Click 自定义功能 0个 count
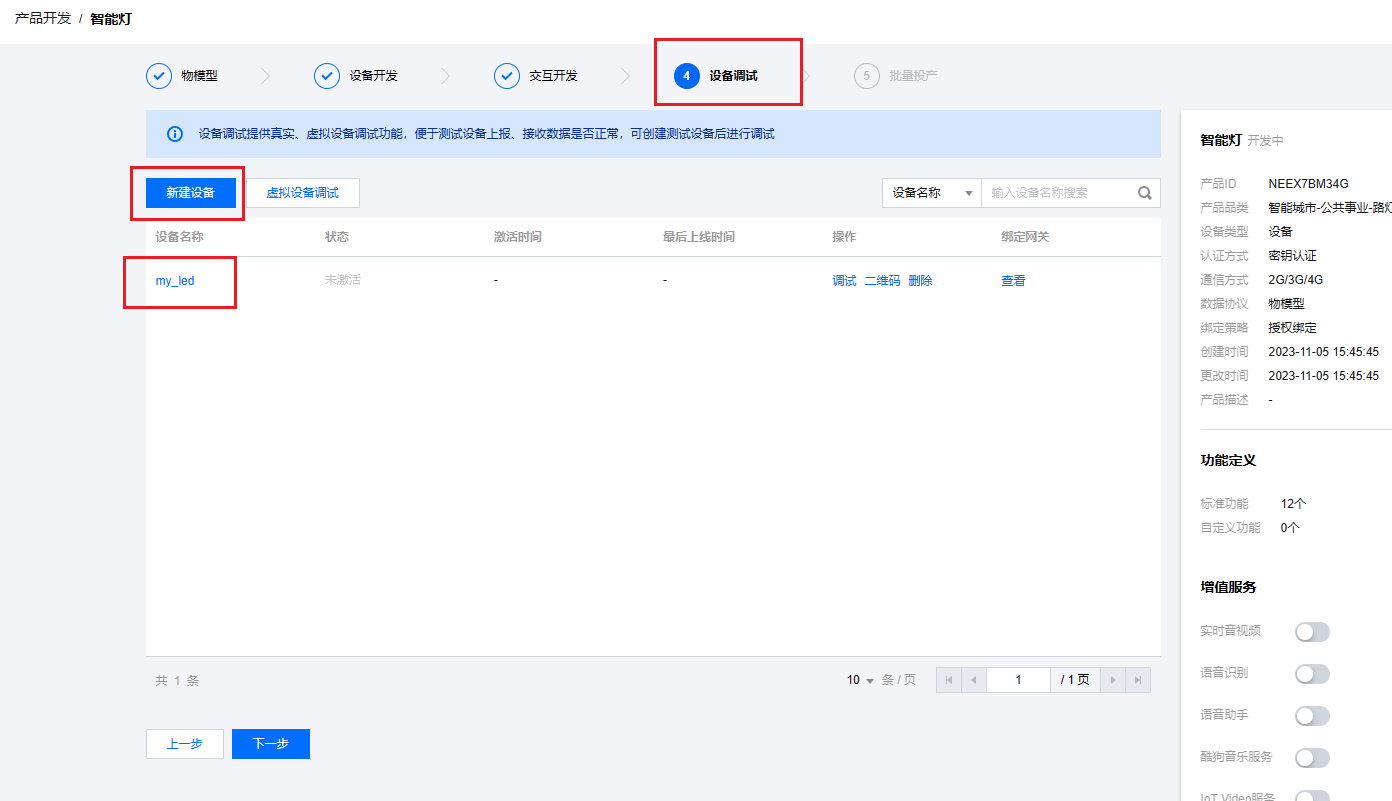 click(x=1290, y=528)
